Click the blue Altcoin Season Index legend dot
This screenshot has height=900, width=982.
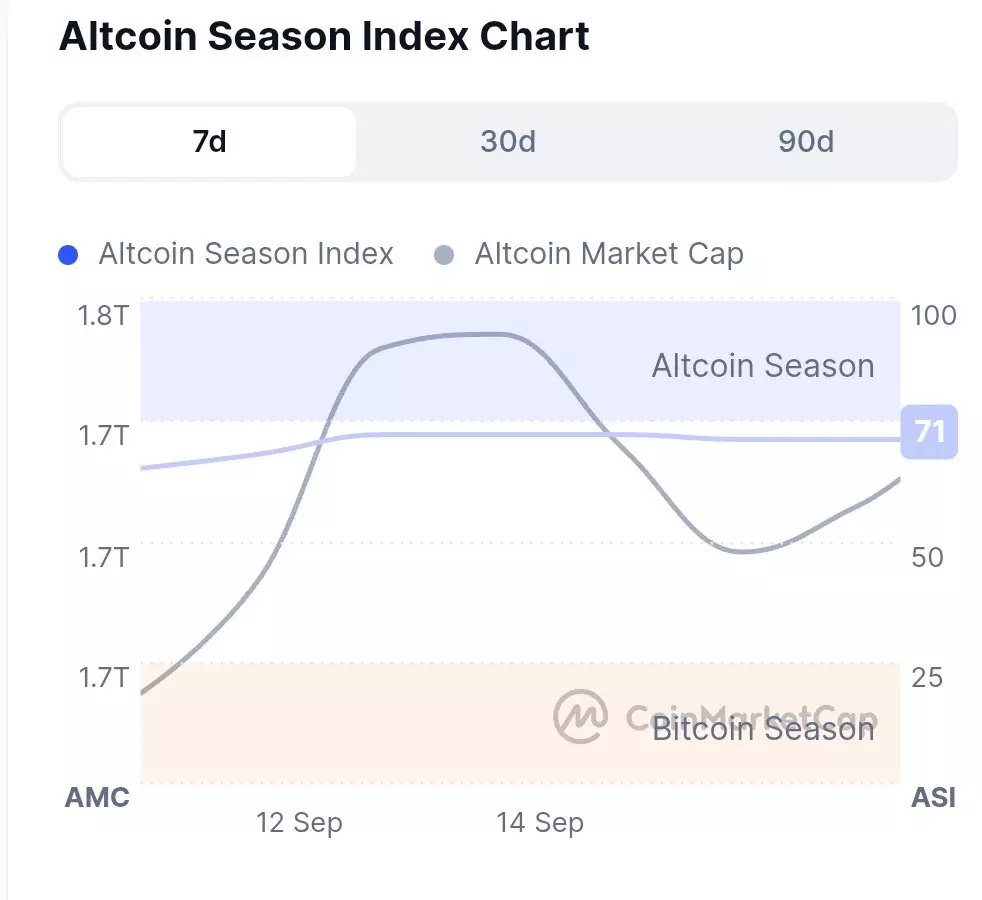pos(68,254)
